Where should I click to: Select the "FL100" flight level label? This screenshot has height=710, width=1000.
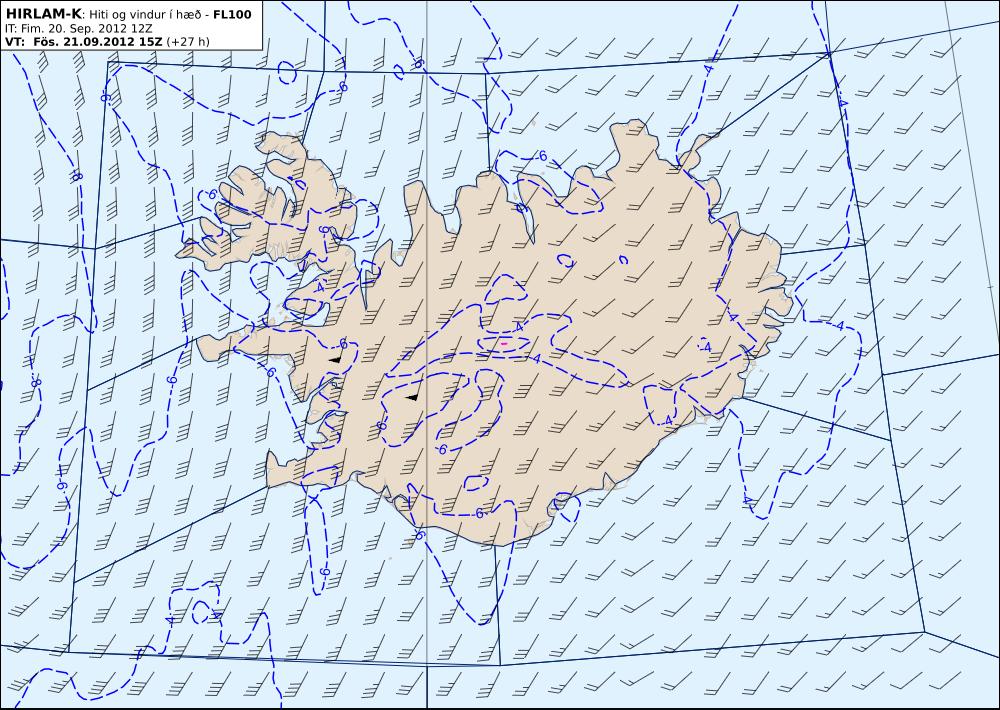232,14
